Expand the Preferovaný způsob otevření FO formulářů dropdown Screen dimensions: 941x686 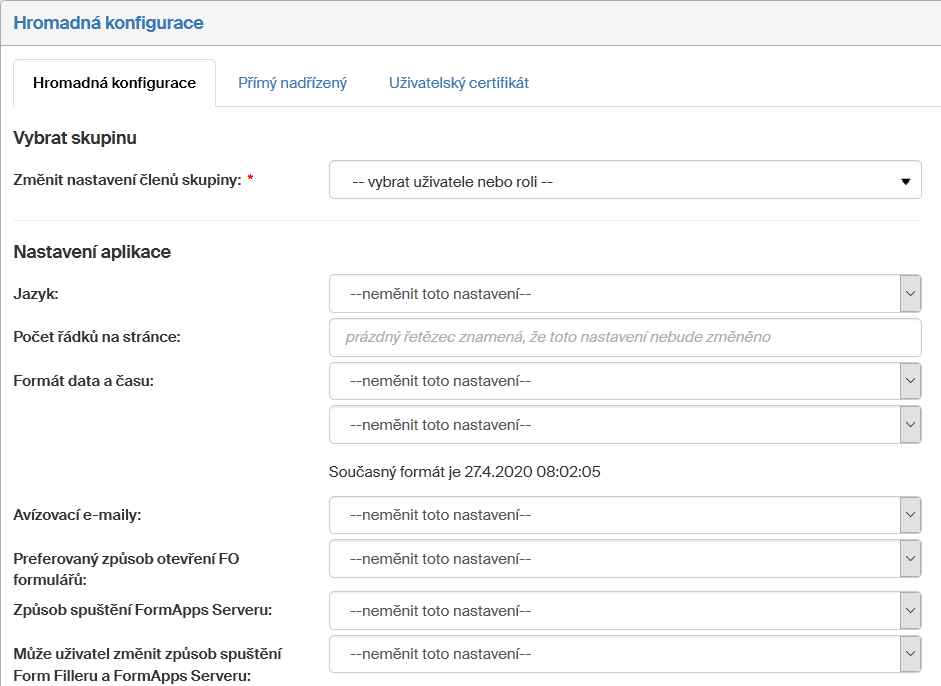click(x=615, y=559)
